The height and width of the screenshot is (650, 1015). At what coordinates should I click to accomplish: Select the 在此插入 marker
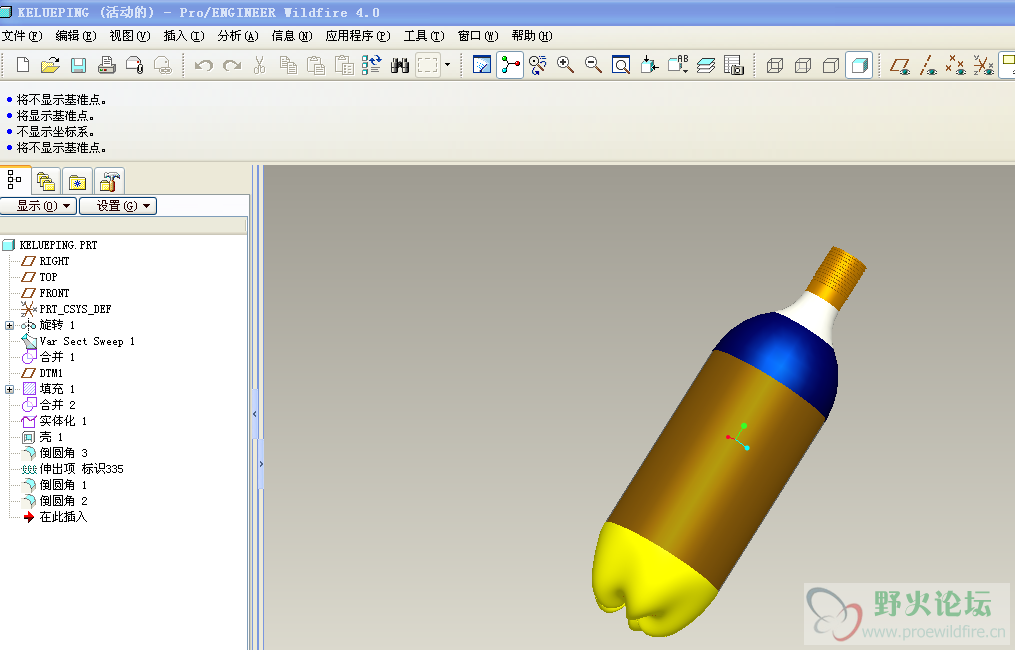(55, 517)
